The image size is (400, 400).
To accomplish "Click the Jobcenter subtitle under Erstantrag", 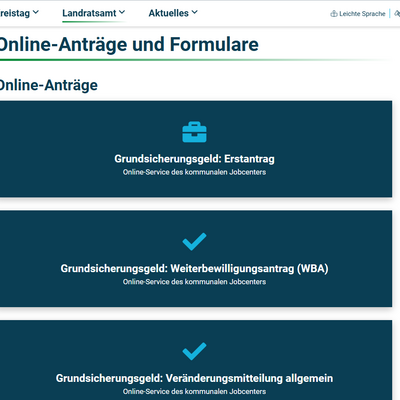I will point(194,172).
